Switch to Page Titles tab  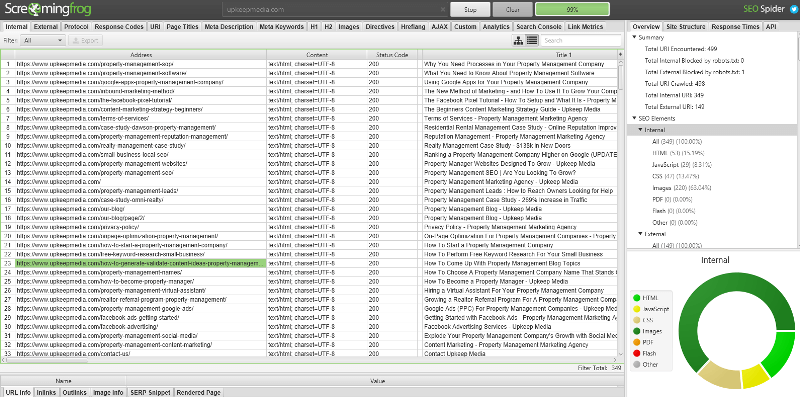coord(183,27)
